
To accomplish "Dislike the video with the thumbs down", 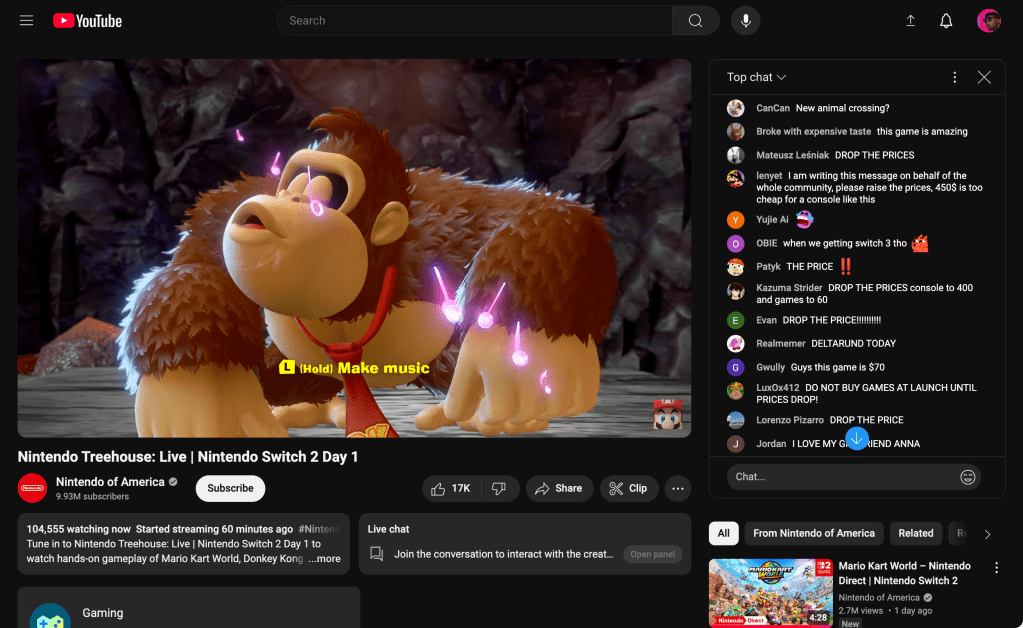I will 499,488.
